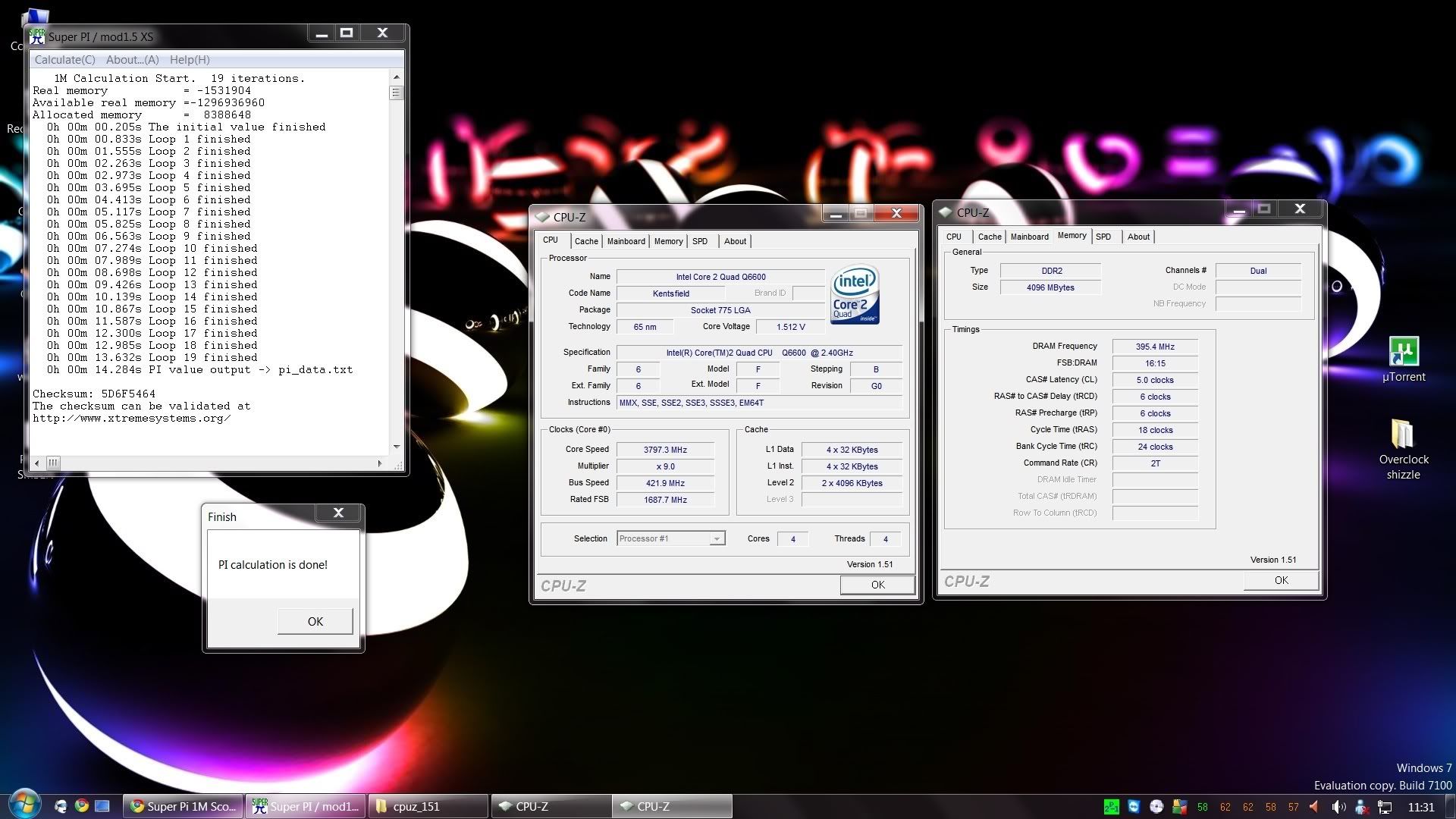
Task: Click the Intel Core 2 Quad Q6600 name field
Action: (720, 277)
